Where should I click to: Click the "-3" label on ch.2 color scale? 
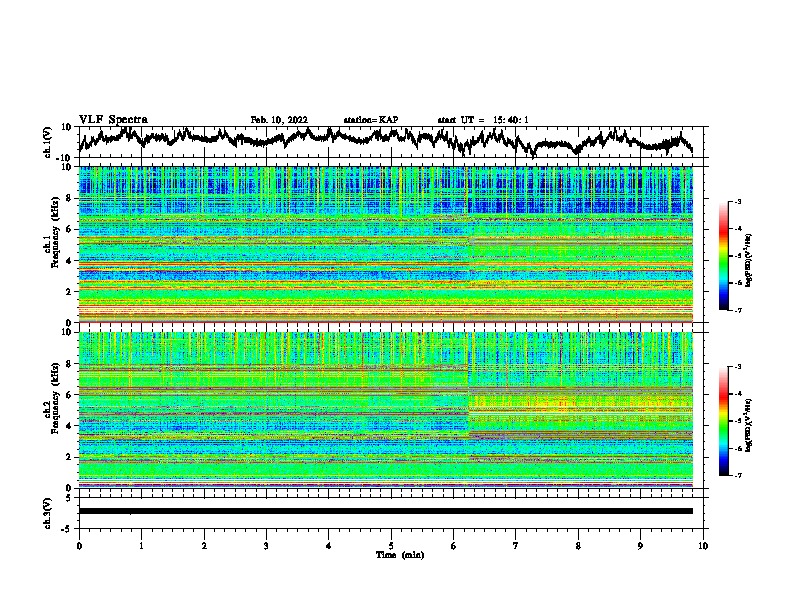pos(738,367)
